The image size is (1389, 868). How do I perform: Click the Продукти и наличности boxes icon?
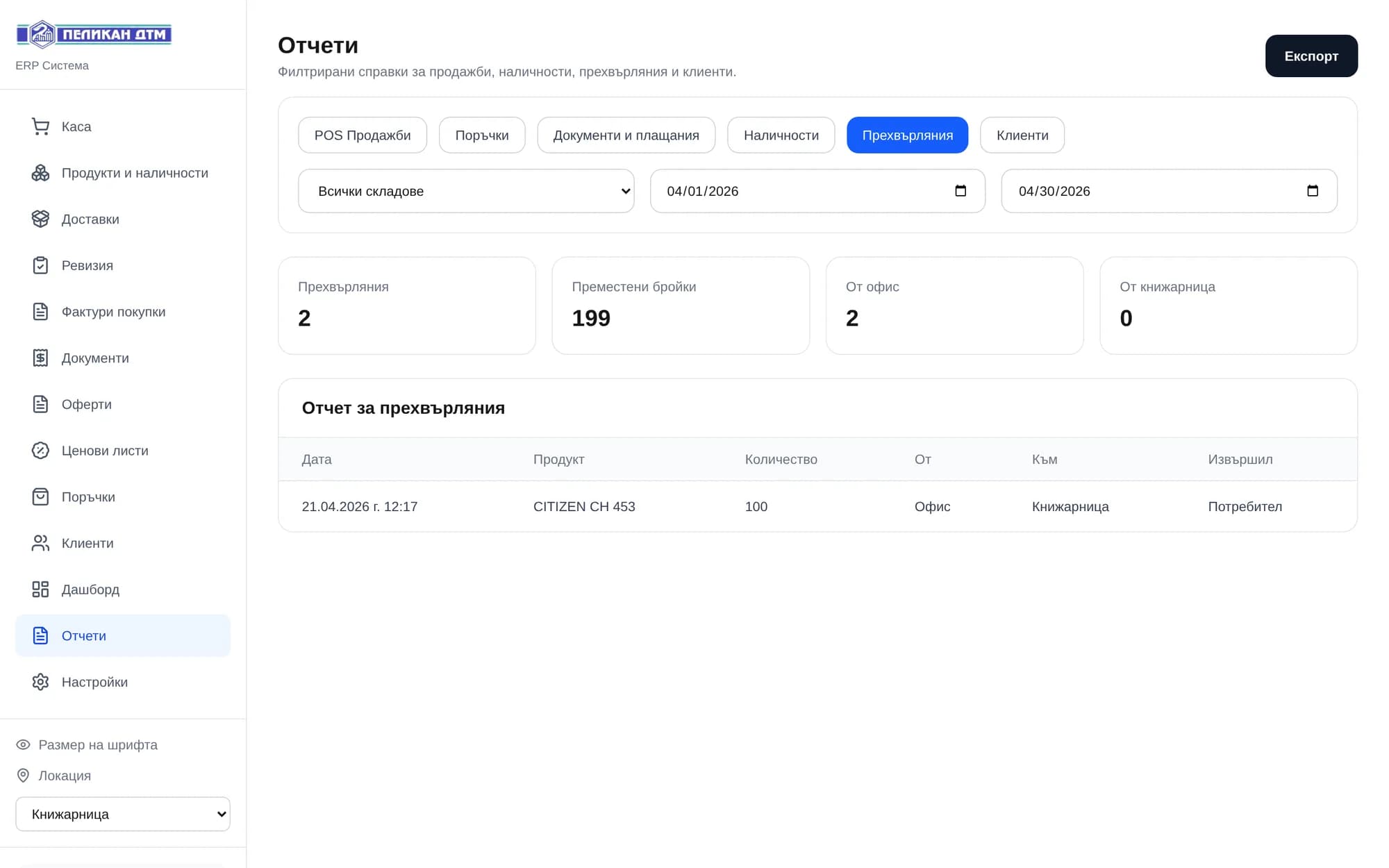40,173
